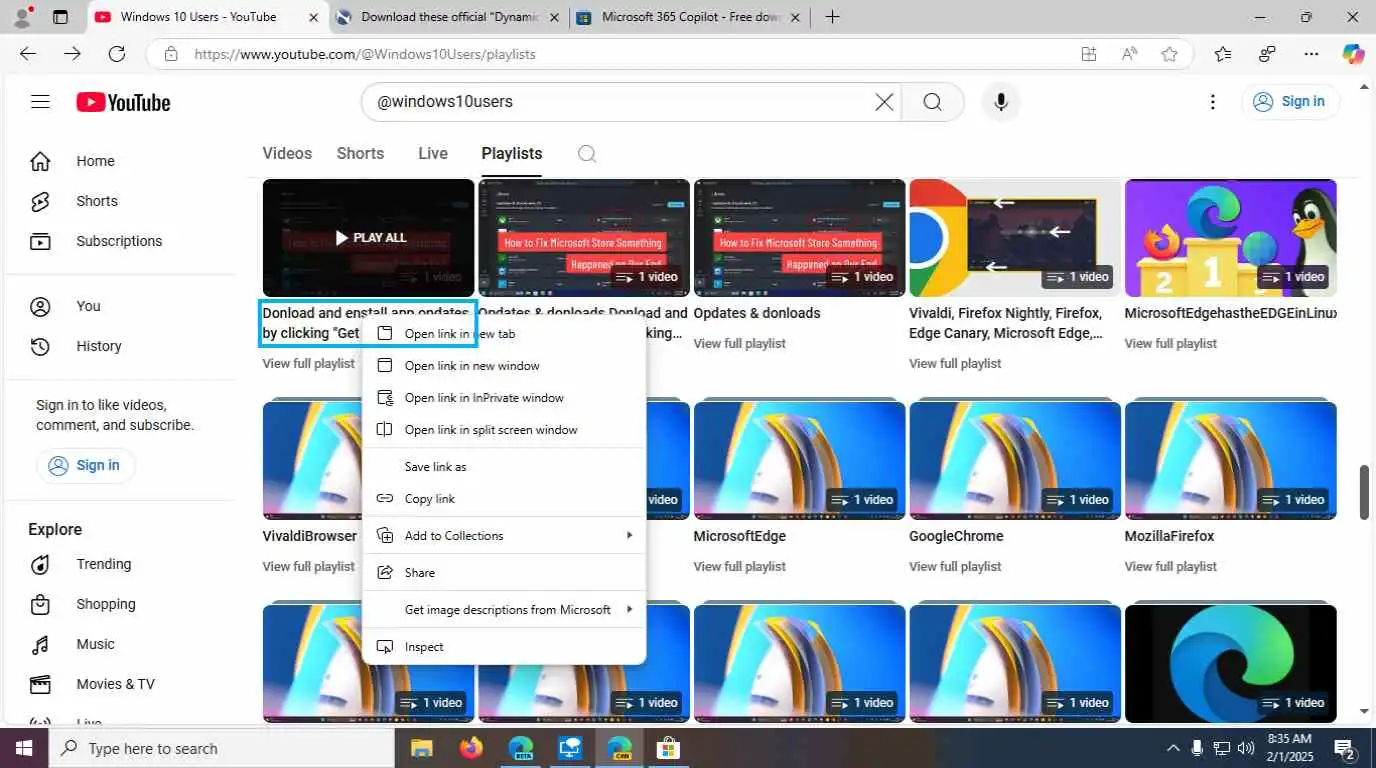1376x768 pixels.
Task: Choose Open link in new window
Action: click(x=504, y=365)
